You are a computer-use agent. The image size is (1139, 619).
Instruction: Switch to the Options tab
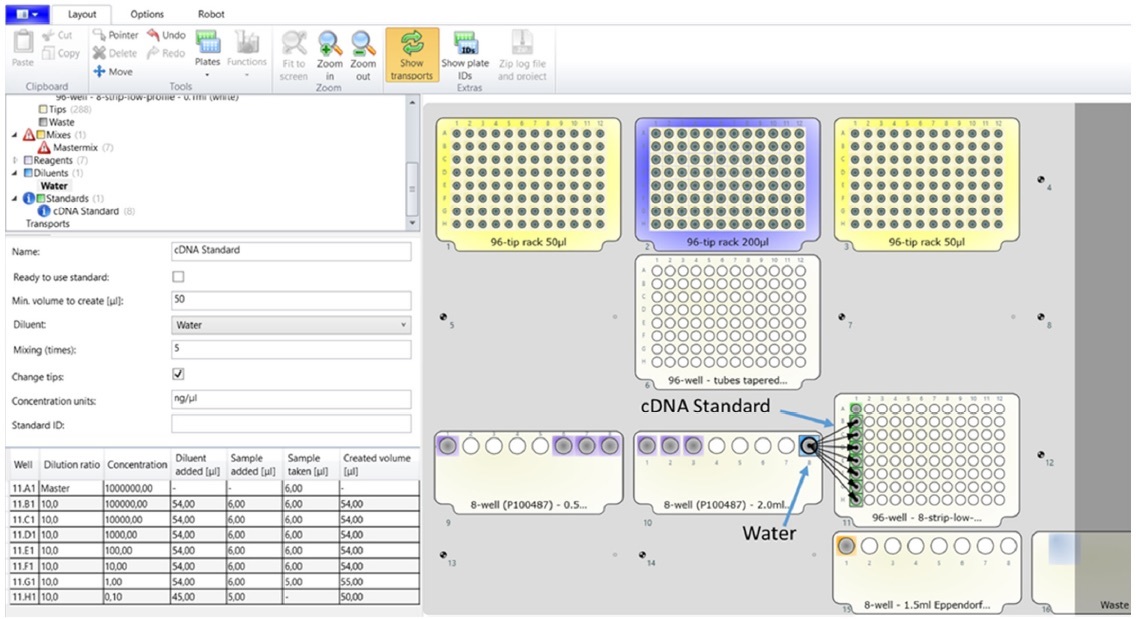tap(147, 14)
